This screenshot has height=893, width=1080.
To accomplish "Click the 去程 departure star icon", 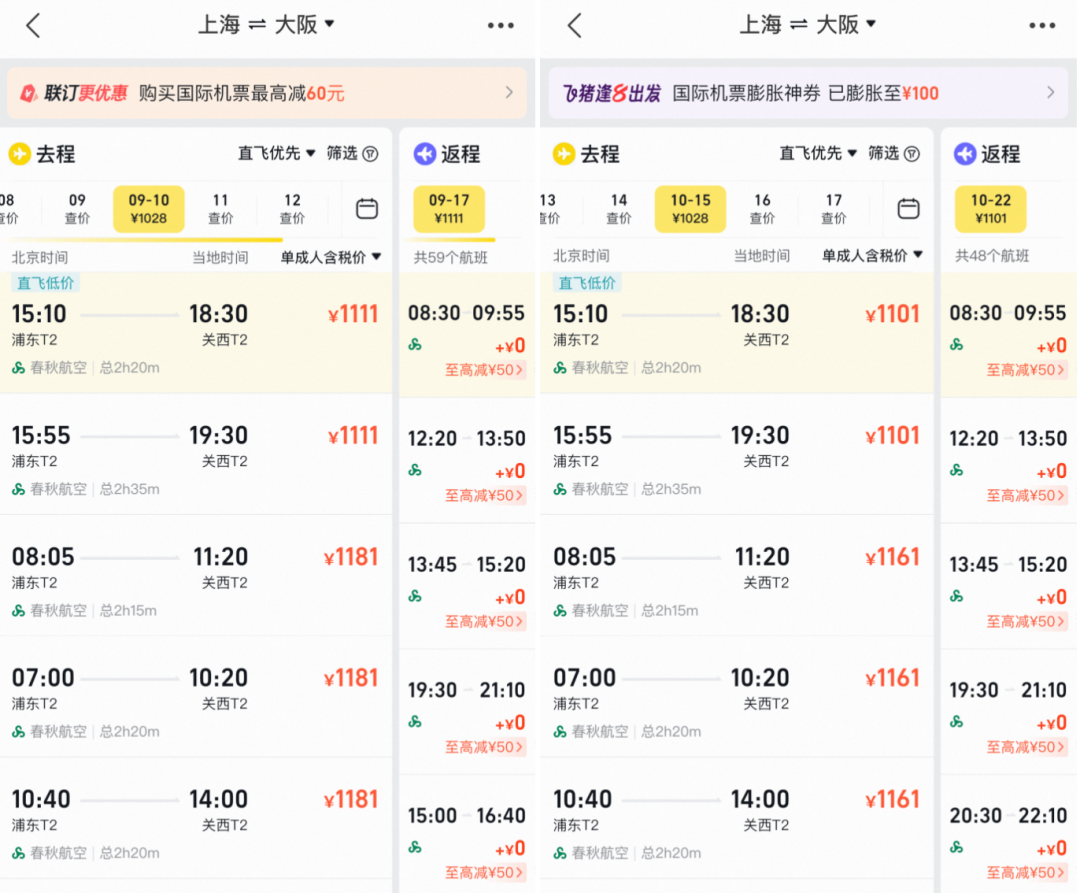I will click(x=17, y=153).
